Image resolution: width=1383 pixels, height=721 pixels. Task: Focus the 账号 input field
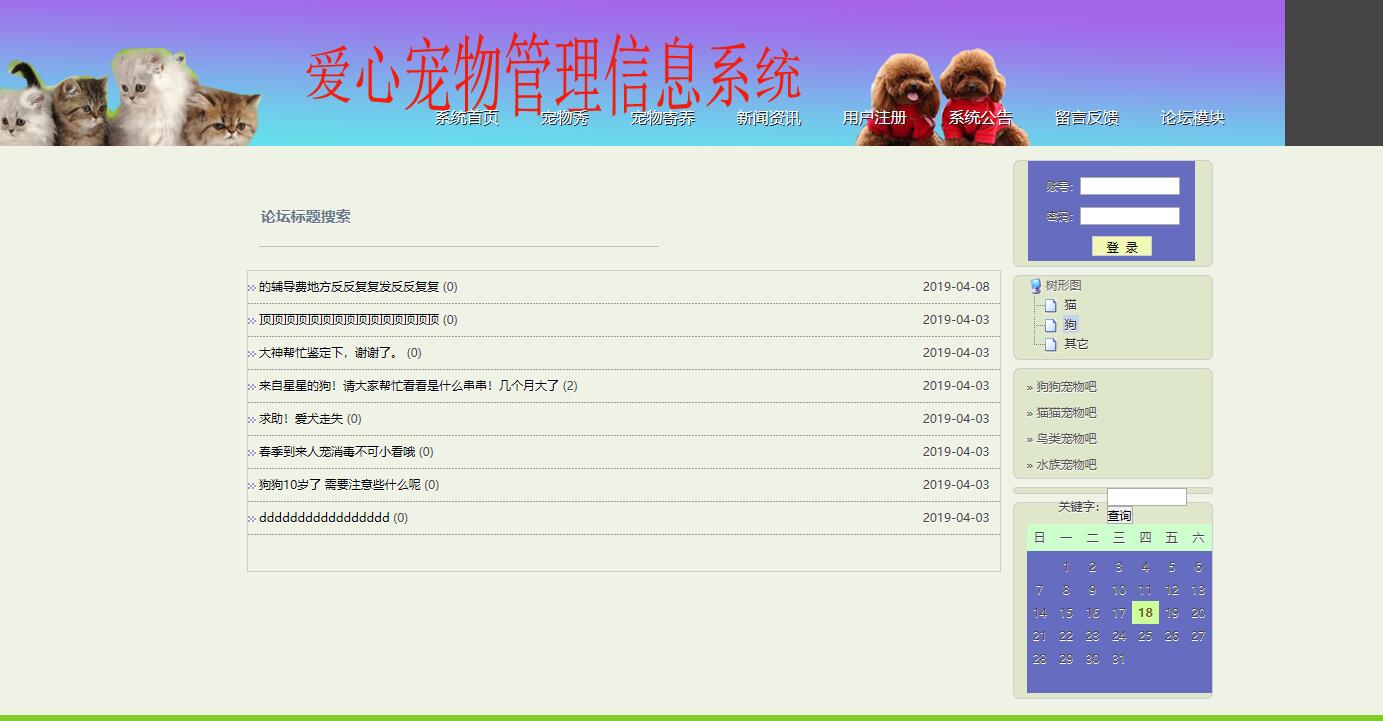click(1130, 186)
